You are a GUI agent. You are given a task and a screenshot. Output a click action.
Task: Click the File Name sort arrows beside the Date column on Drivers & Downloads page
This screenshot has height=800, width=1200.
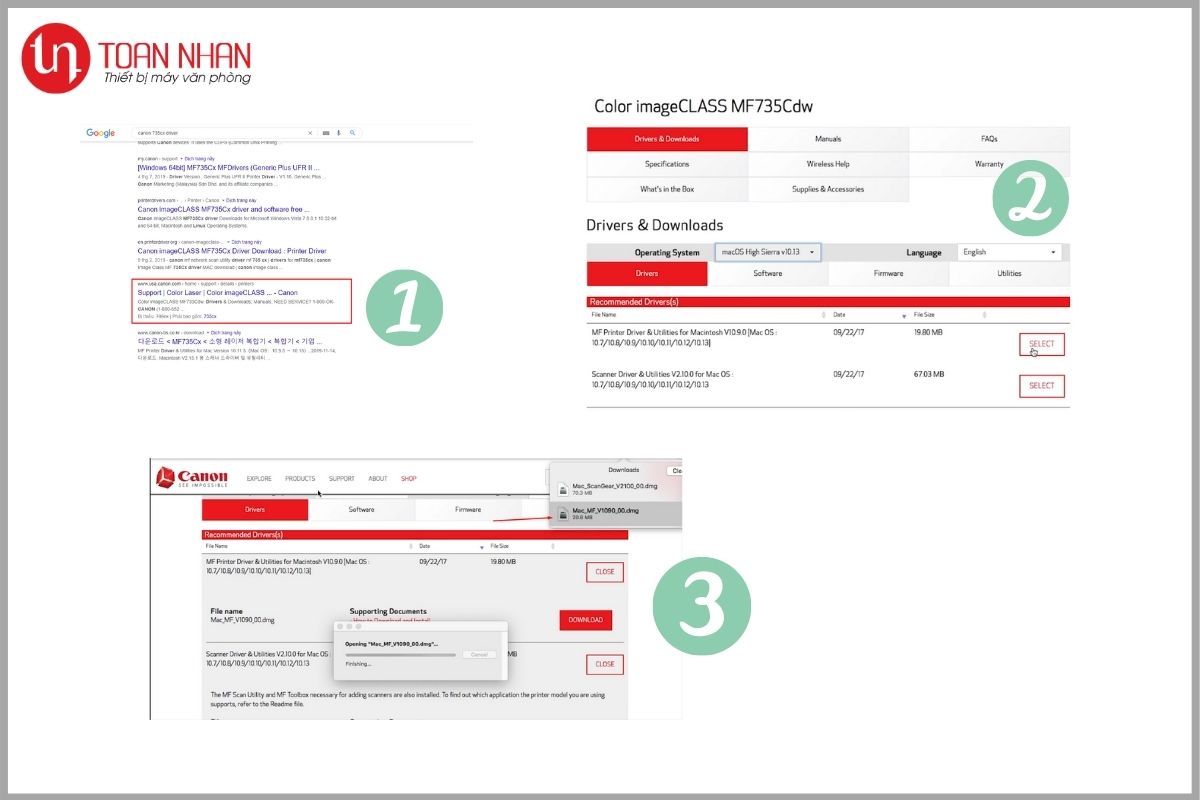coord(823,315)
